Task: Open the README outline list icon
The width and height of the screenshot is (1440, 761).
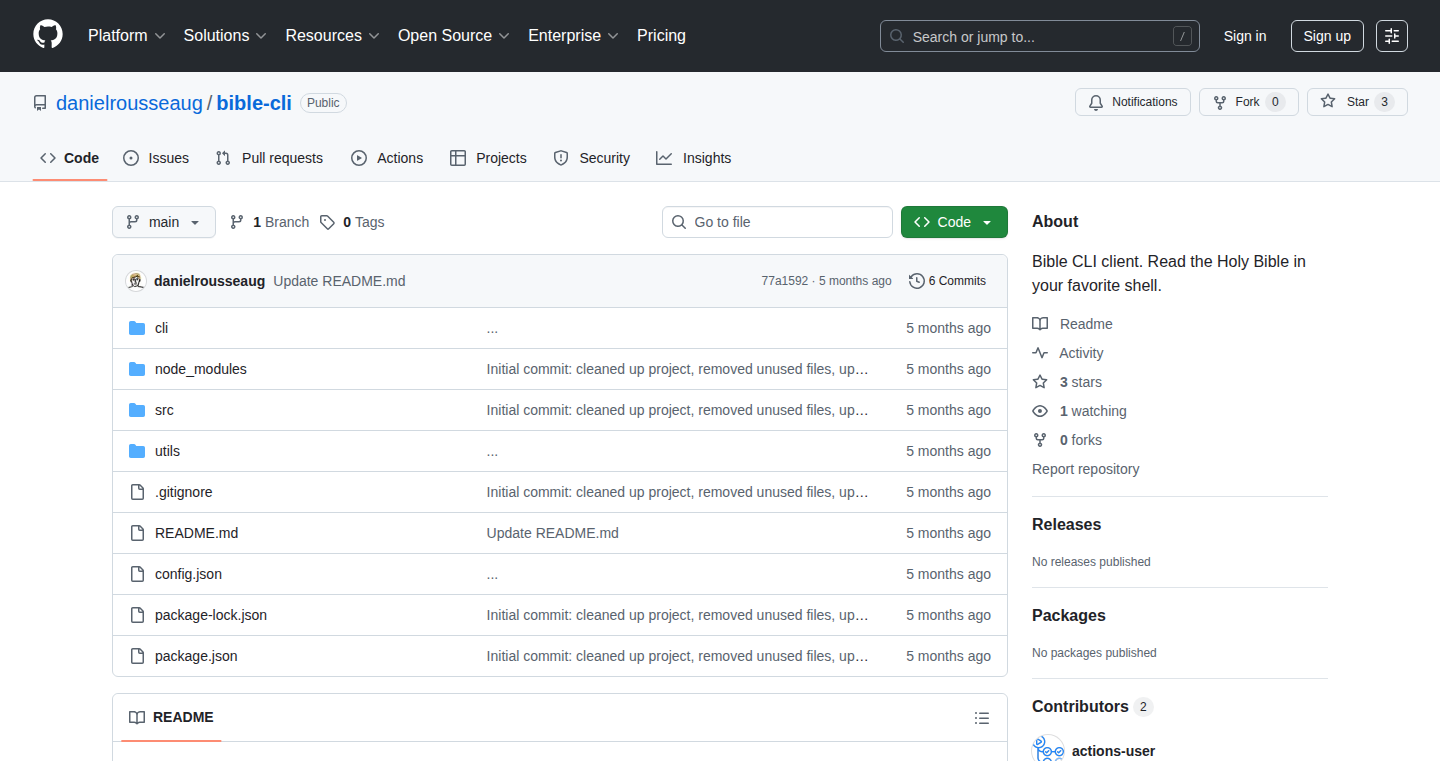Action: point(982,718)
